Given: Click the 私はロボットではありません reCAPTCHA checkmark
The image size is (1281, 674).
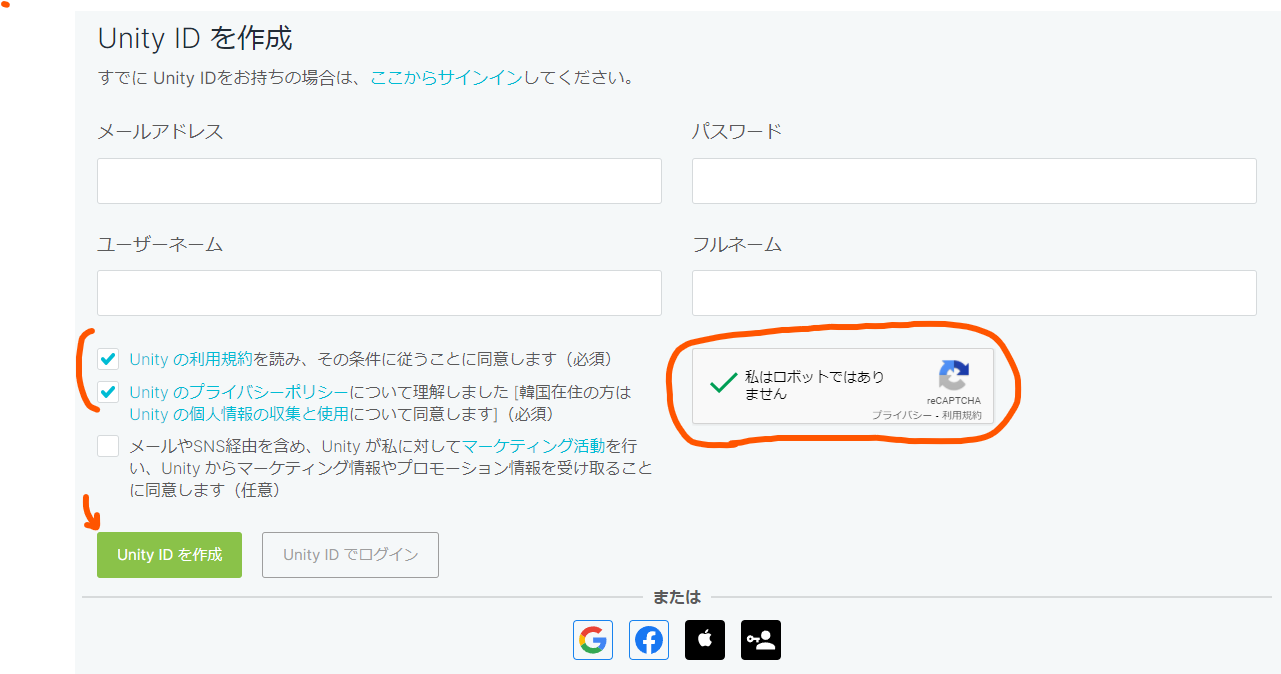Looking at the screenshot, I should (x=723, y=384).
